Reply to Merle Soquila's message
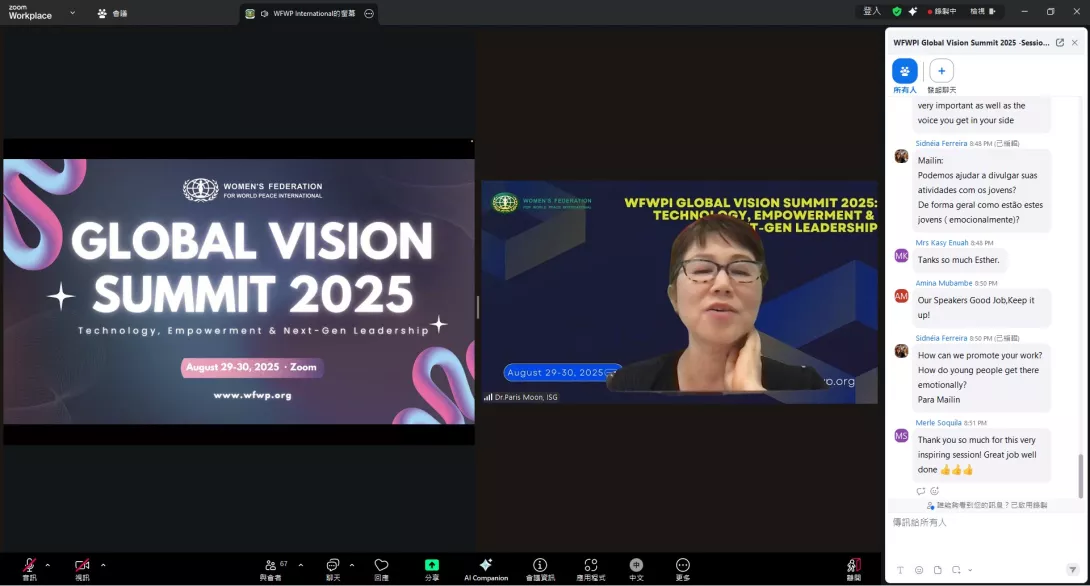Image resolution: width=1090 pixels, height=586 pixels. [920, 491]
